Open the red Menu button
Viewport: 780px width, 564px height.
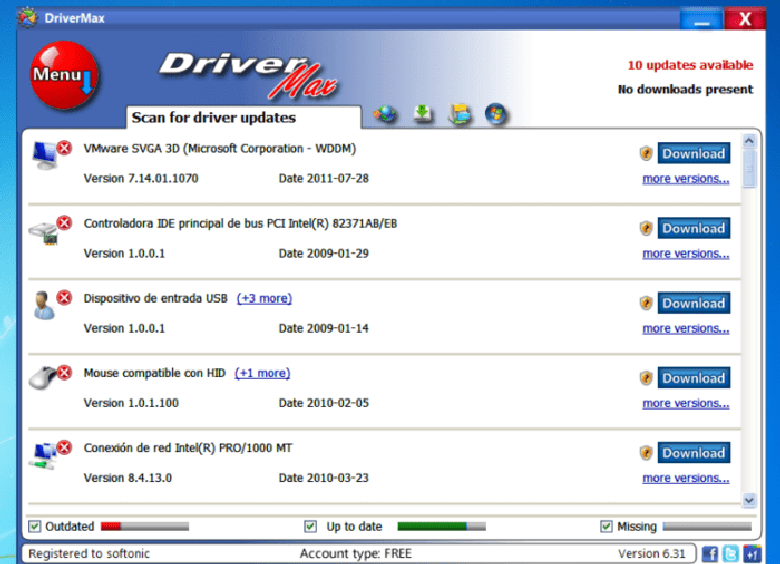[64, 76]
